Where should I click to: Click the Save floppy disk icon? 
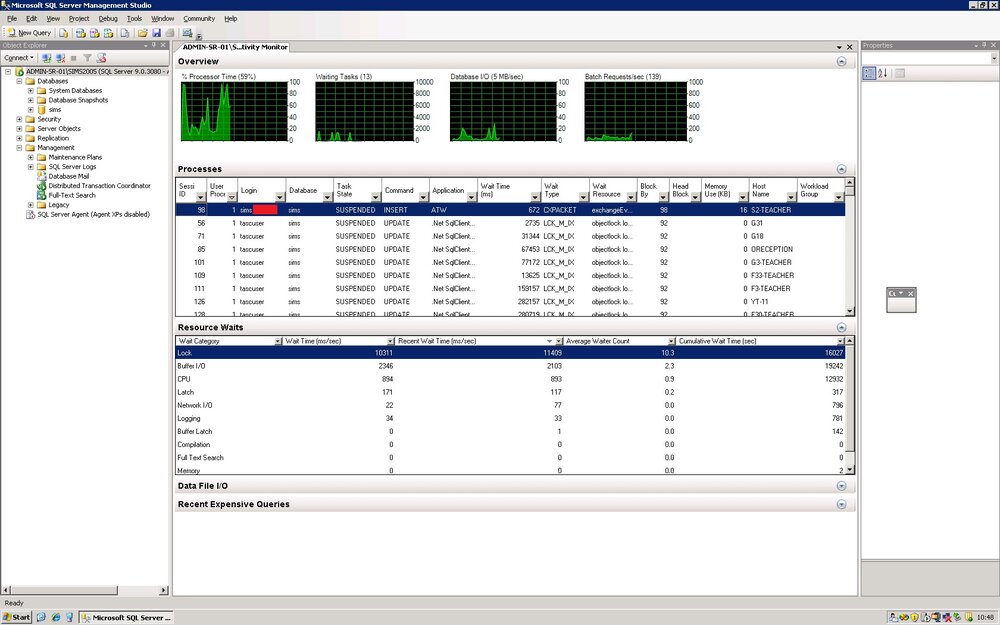click(x=156, y=33)
